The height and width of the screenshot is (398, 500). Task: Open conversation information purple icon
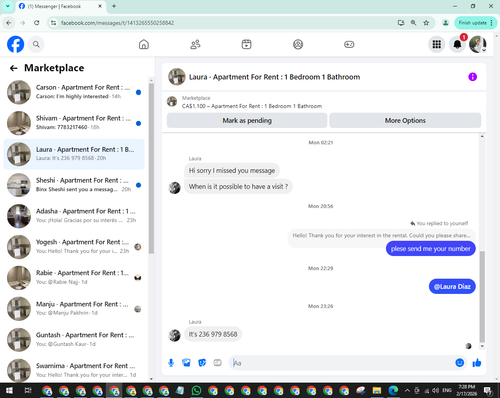pos(472,77)
